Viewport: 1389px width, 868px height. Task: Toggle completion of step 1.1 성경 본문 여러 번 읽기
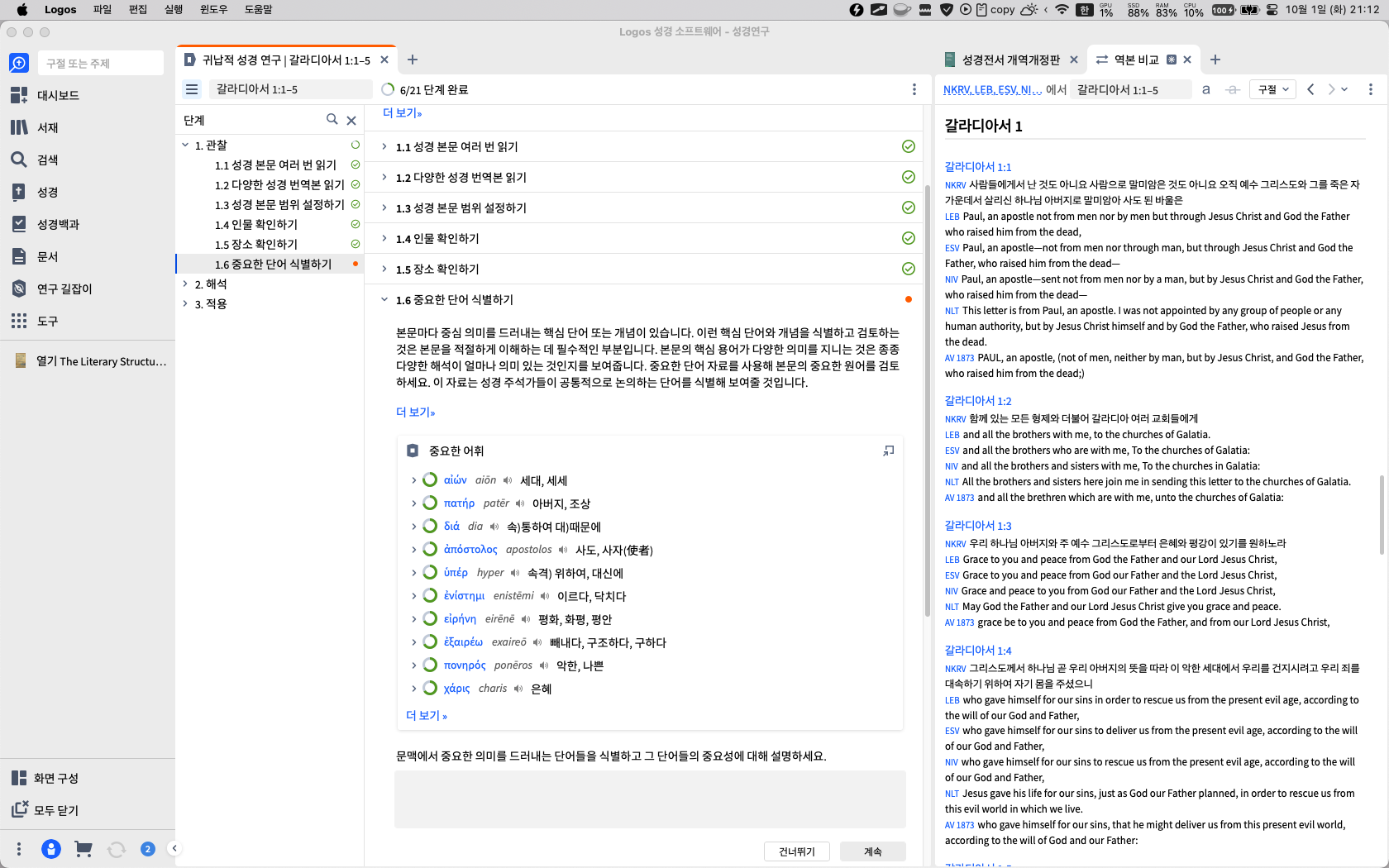[x=909, y=146]
